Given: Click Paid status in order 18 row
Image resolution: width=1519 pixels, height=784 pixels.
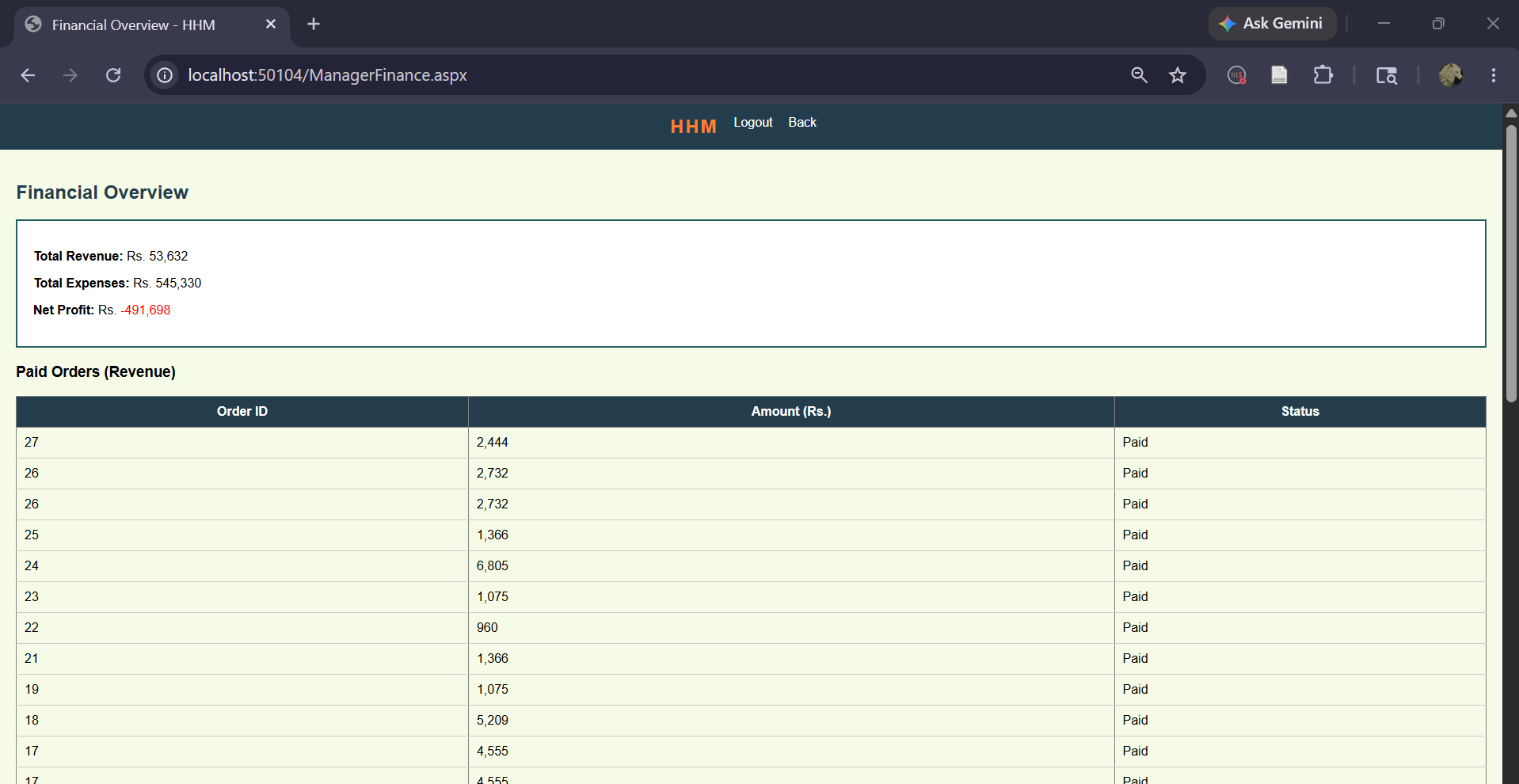Looking at the screenshot, I should 1300,721.
